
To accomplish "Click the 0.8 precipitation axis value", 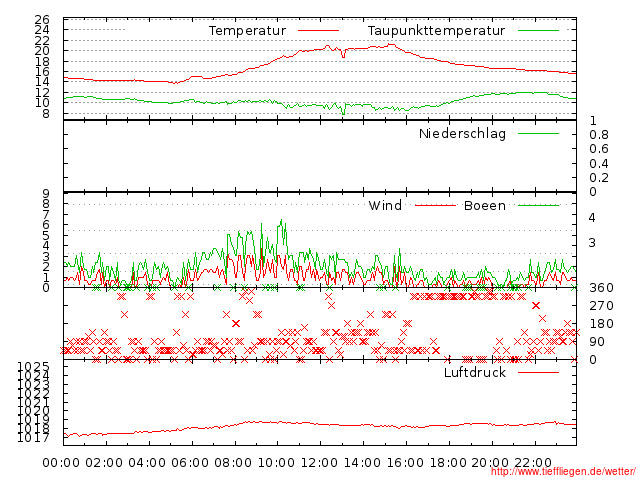I will (599, 135).
